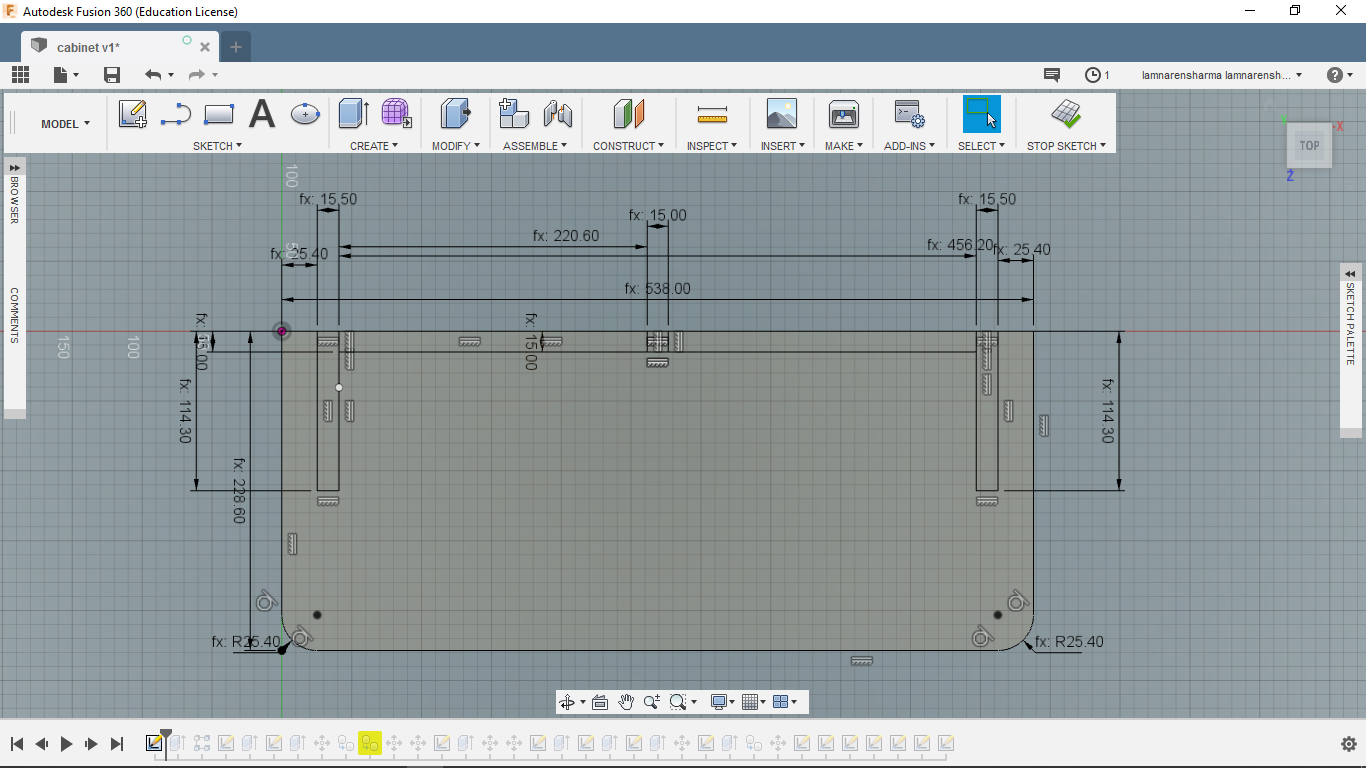The width and height of the screenshot is (1366, 768).
Task: Open the MODEL workspace dropdown
Action: [x=65, y=124]
